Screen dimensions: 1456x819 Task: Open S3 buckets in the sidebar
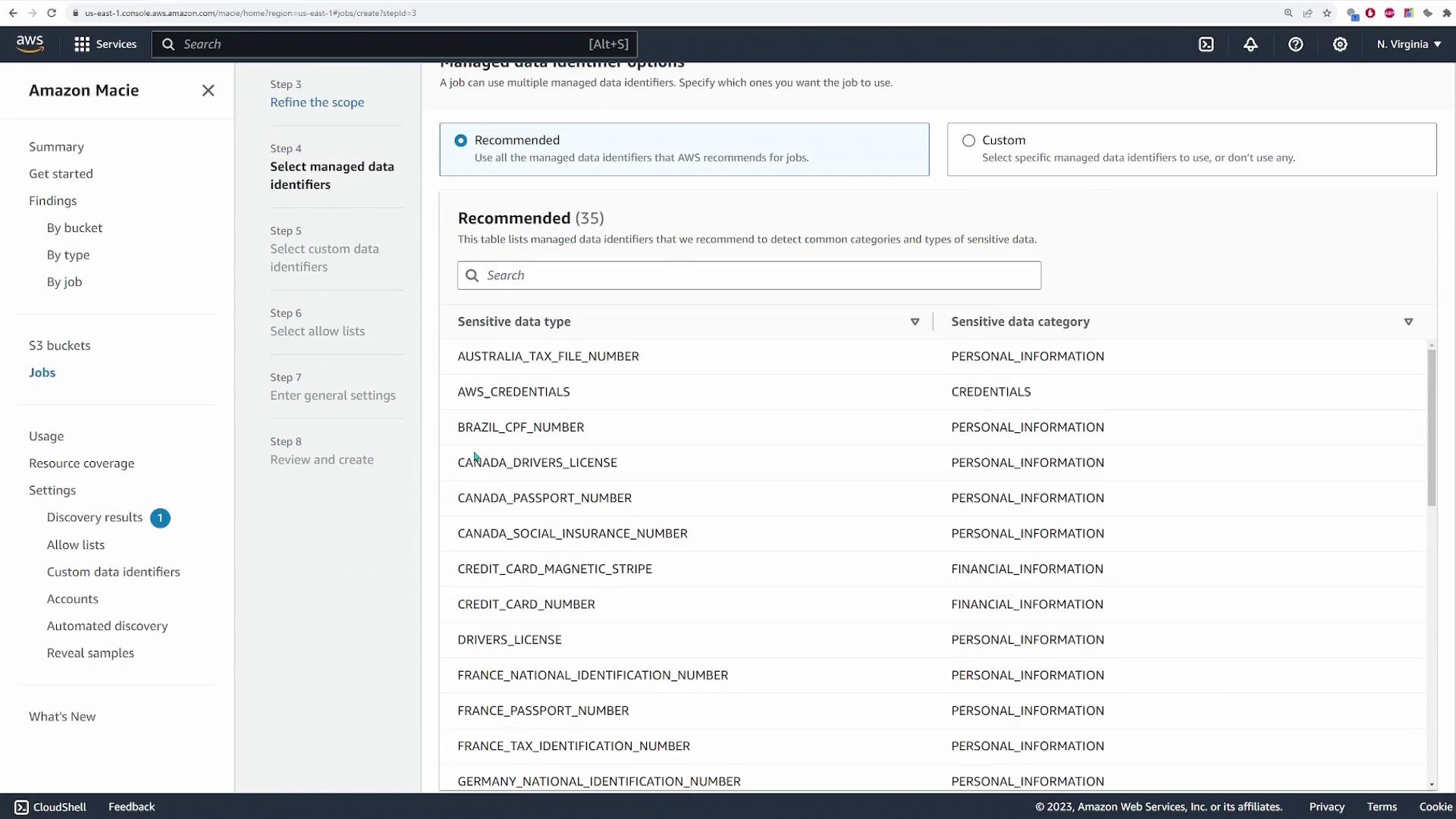[x=59, y=345]
